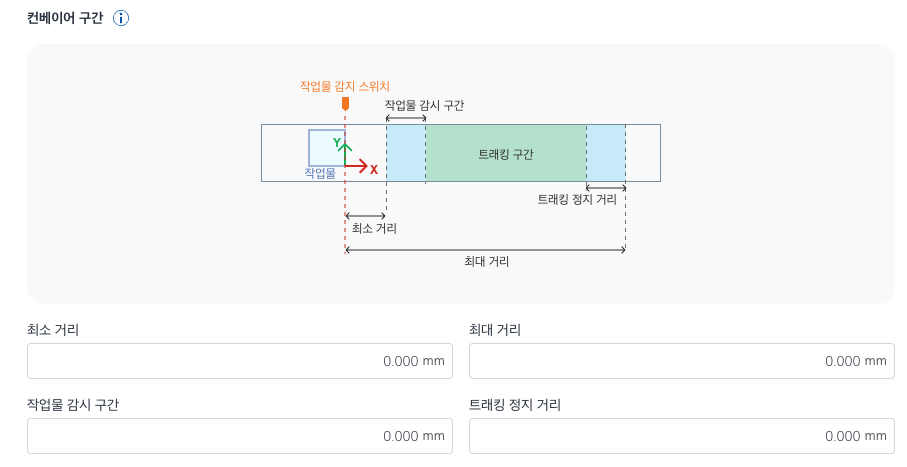Focus the 최대 거리 input field
907x467 pixels.
[x=681, y=361]
